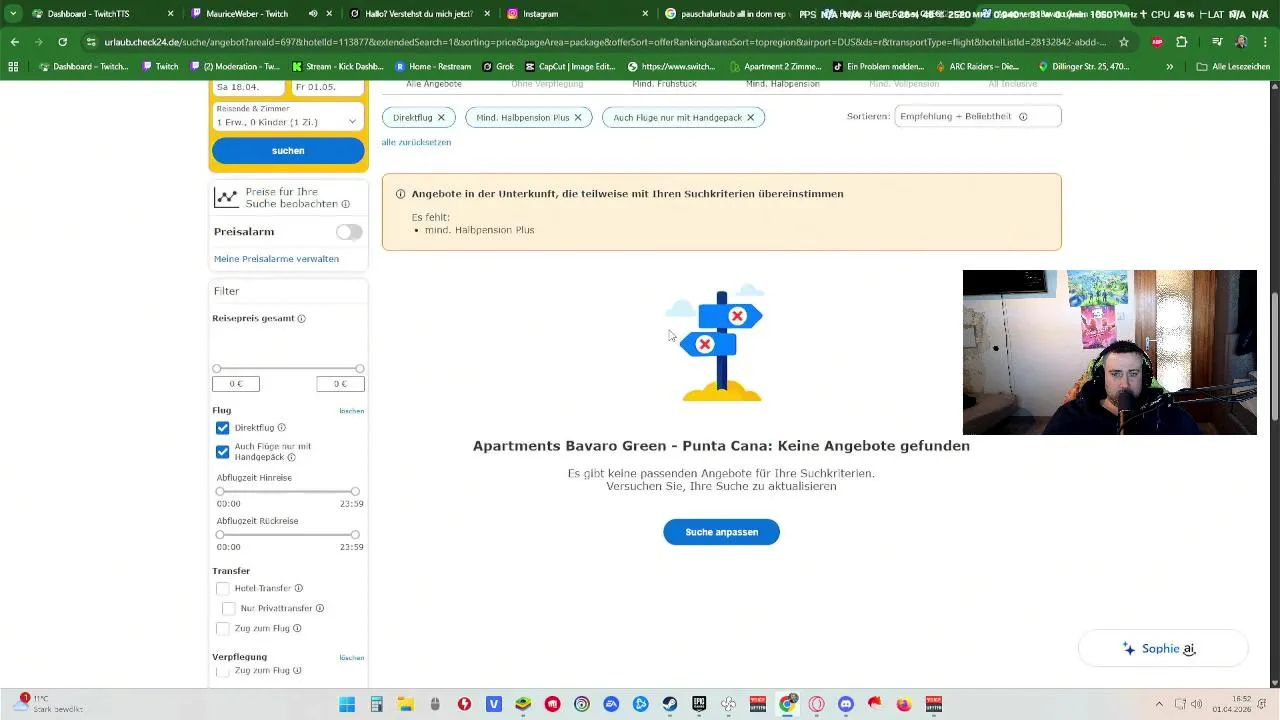Click the minimum price 0 € field
This screenshot has width=1280, height=720.
pyautogui.click(x=236, y=384)
